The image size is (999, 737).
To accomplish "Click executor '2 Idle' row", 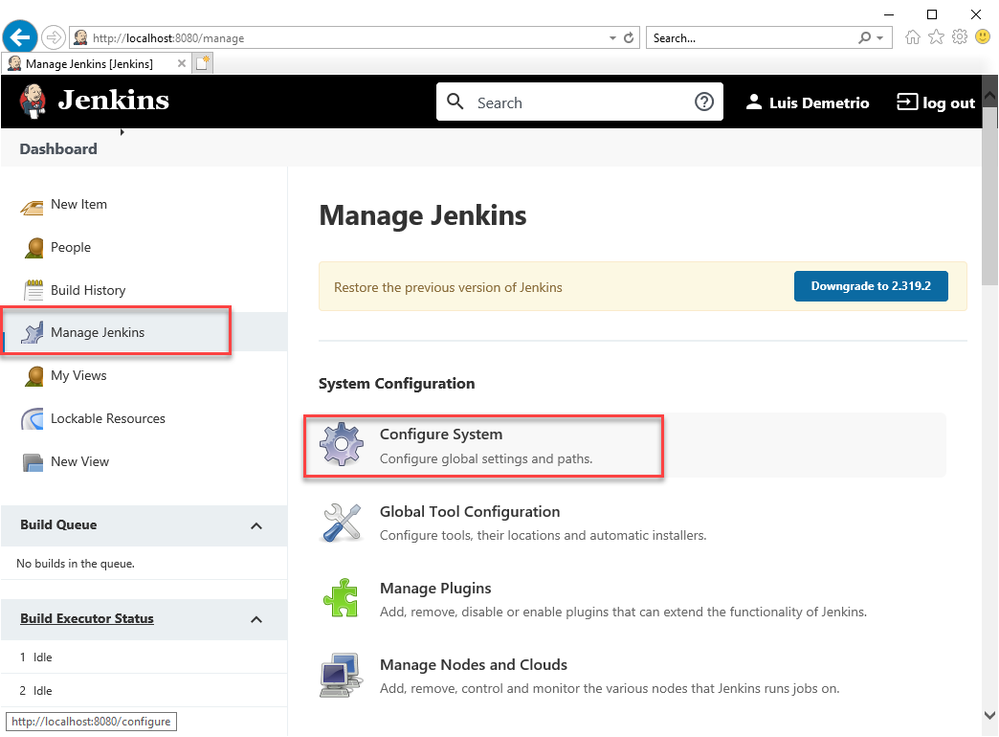I will [x=144, y=691].
